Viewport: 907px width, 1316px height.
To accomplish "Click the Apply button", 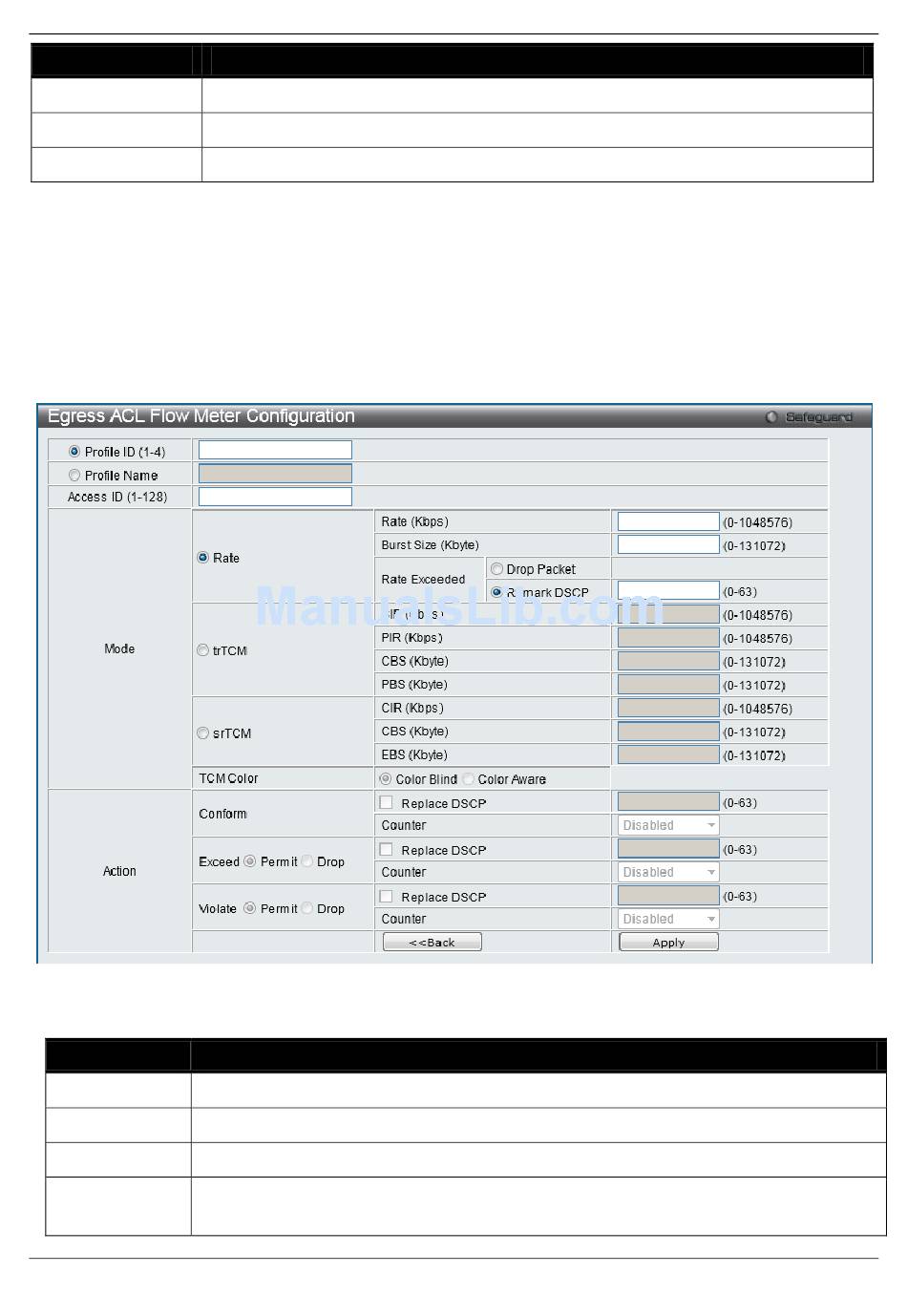I will [x=668, y=943].
